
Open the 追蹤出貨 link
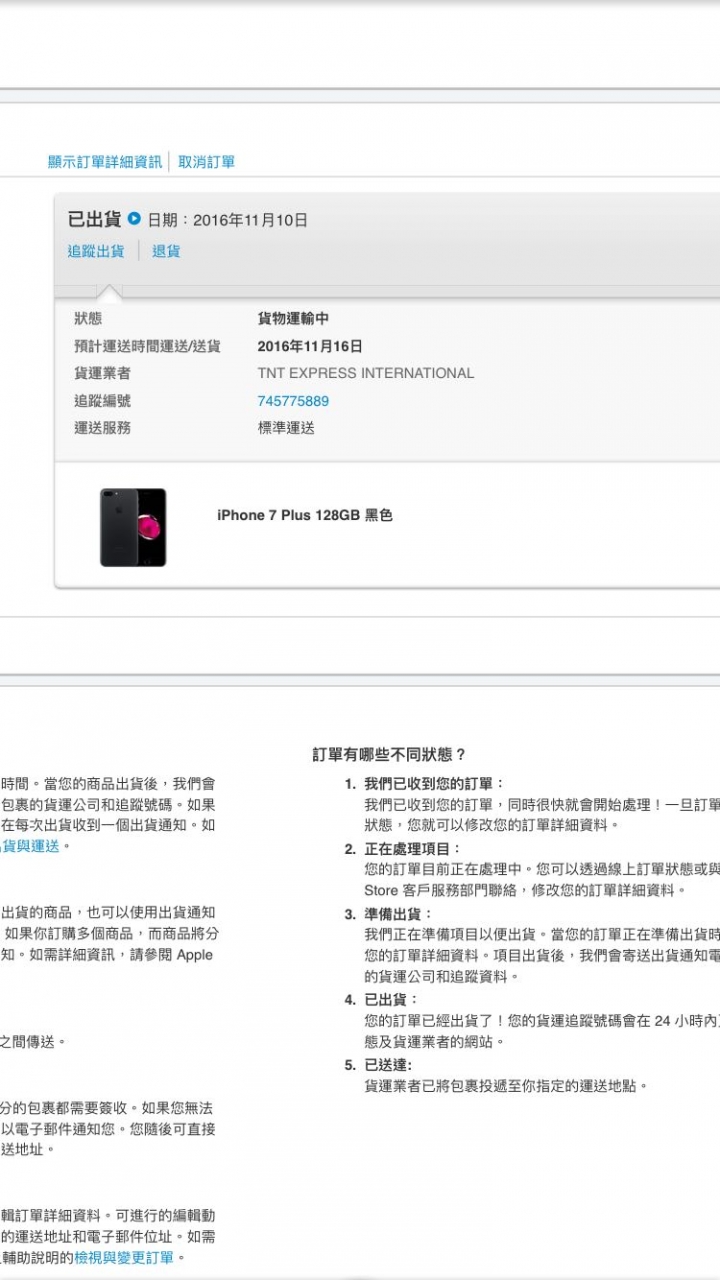click(96, 251)
